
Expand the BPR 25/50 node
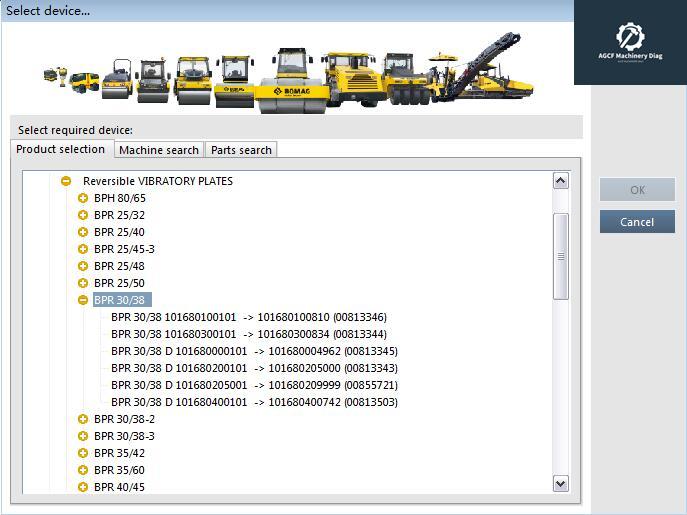[83, 283]
